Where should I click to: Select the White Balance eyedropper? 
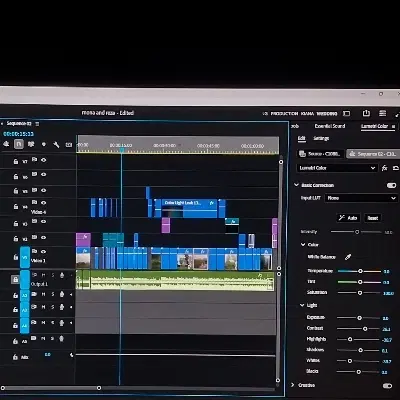pyautogui.click(x=348, y=257)
